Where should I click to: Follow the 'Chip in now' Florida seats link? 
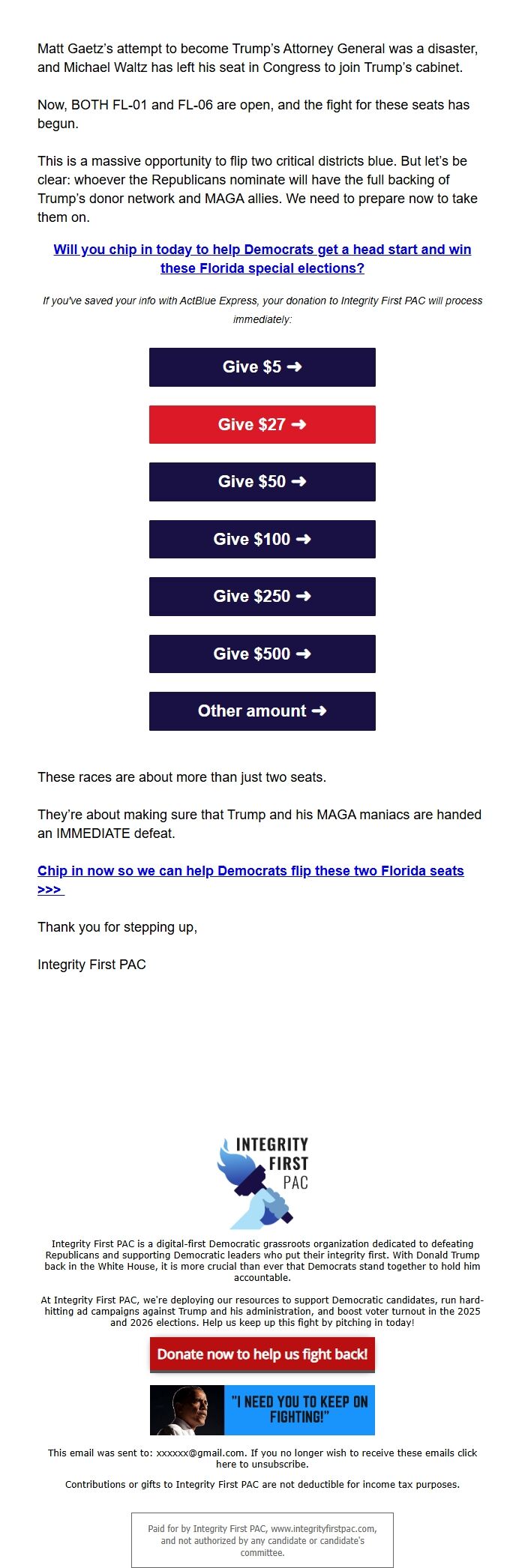click(x=250, y=871)
